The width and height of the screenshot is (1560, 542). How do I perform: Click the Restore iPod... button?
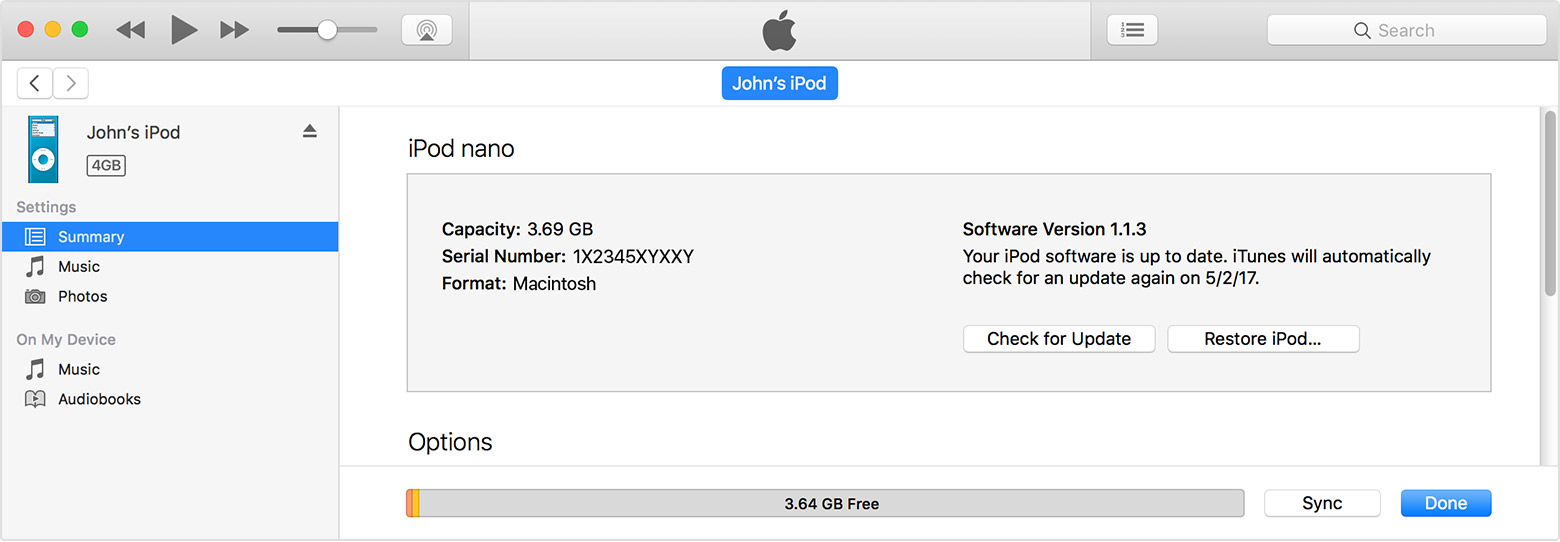click(x=1263, y=339)
